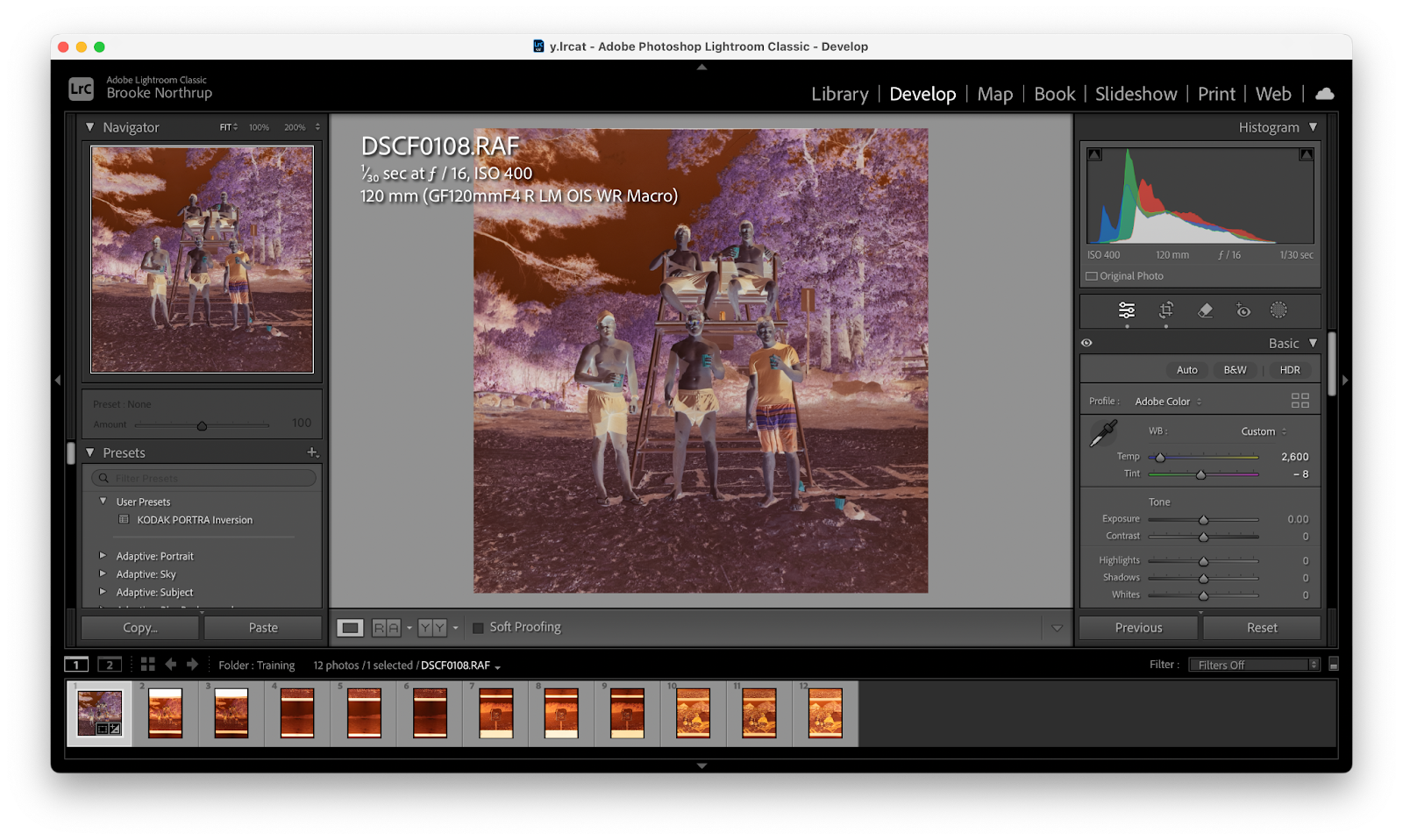This screenshot has height=840, width=1403.
Task: Toggle highlight clipping indicator in histogram
Action: pos(1307,154)
